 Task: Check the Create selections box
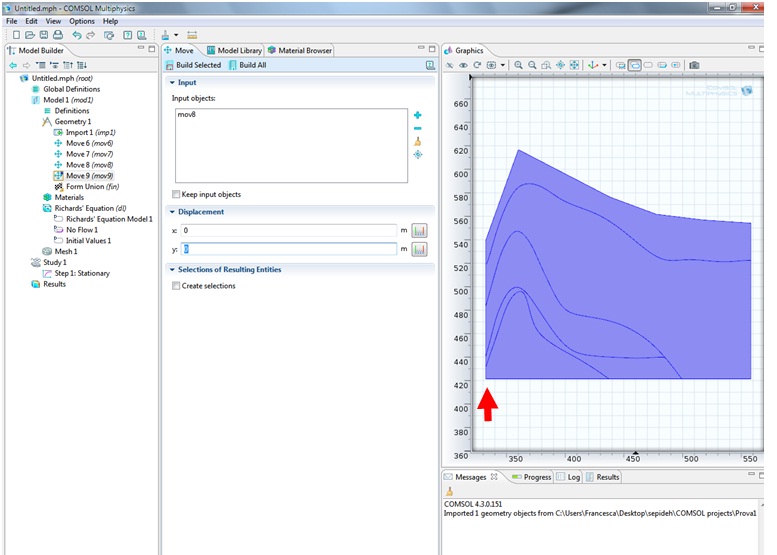click(x=177, y=286)
